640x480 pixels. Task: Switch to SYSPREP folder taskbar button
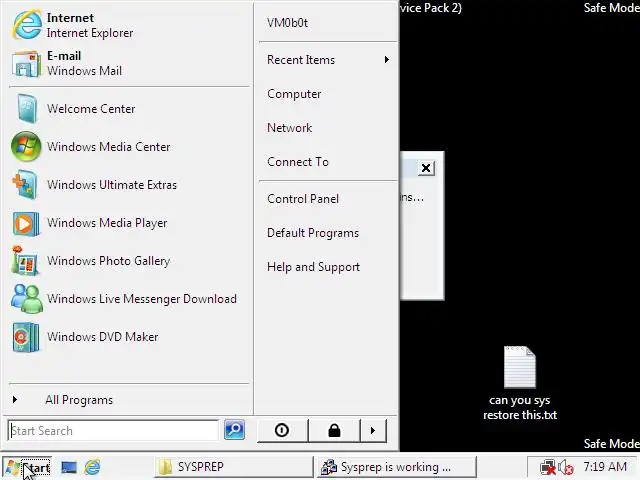(x=233, y=467)
